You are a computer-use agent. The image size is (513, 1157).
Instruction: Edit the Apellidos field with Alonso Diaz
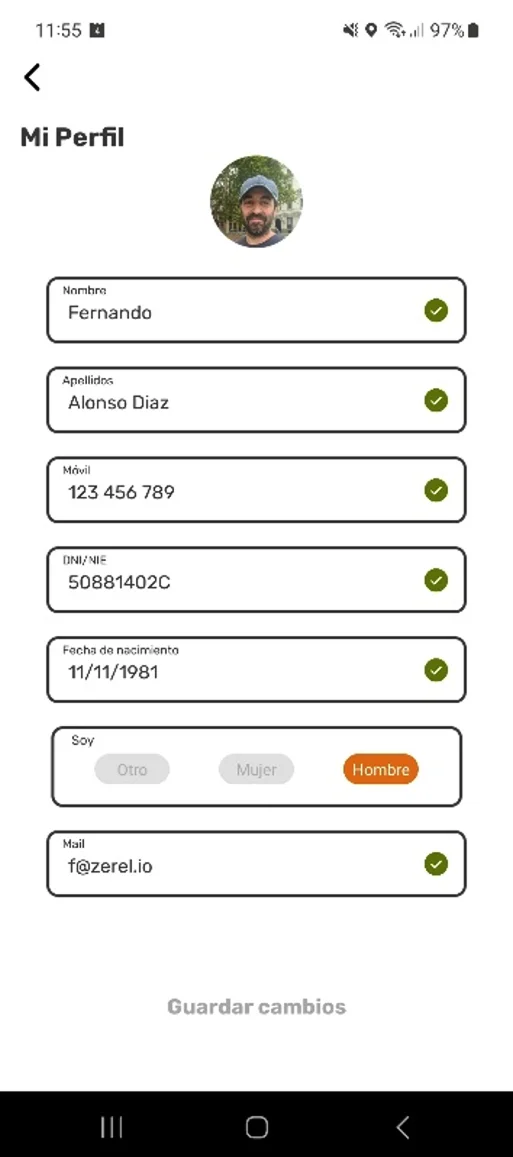click(x=256, y=399)
